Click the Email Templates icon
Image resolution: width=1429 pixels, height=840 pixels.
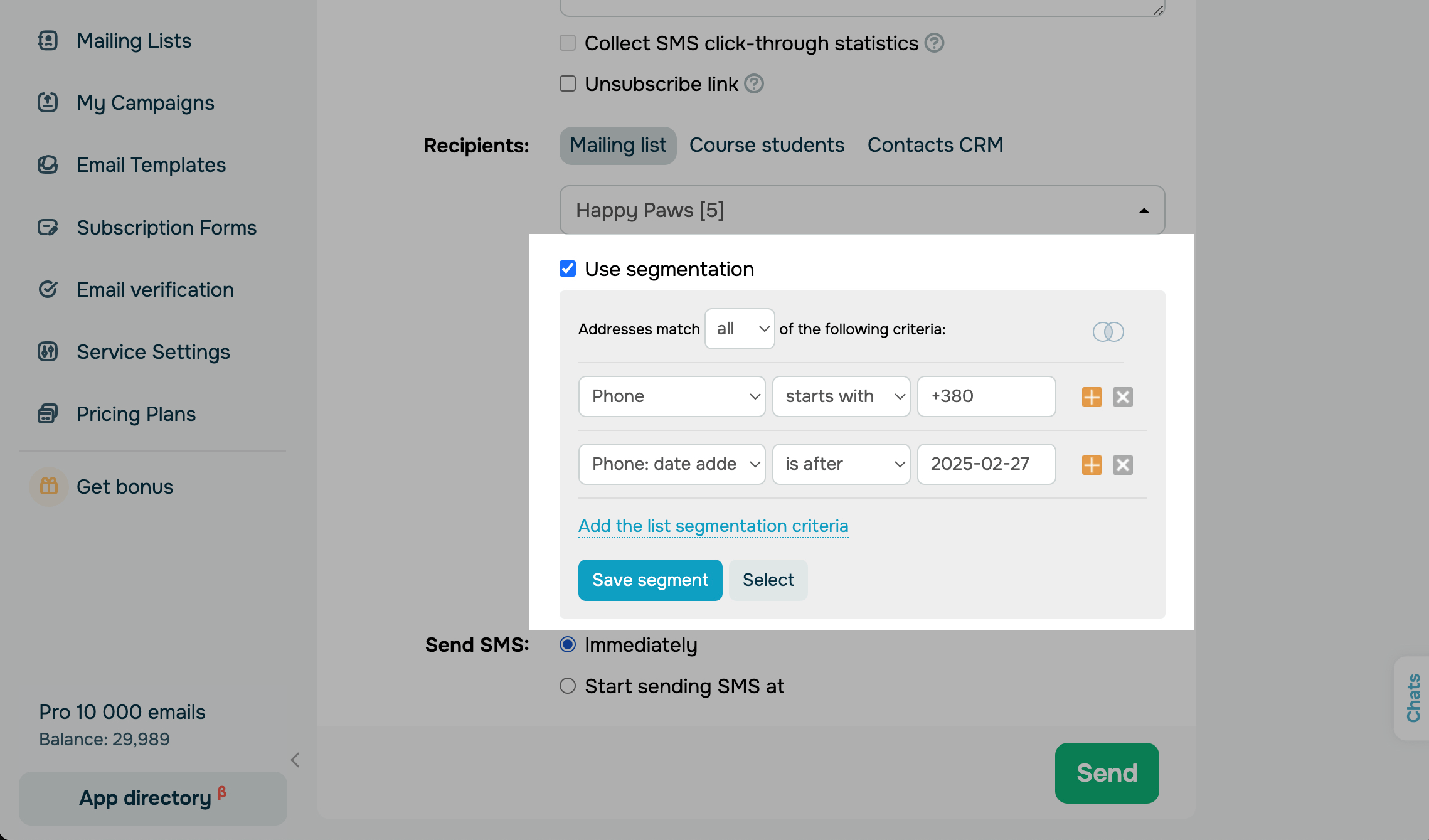tap(48, 165)
